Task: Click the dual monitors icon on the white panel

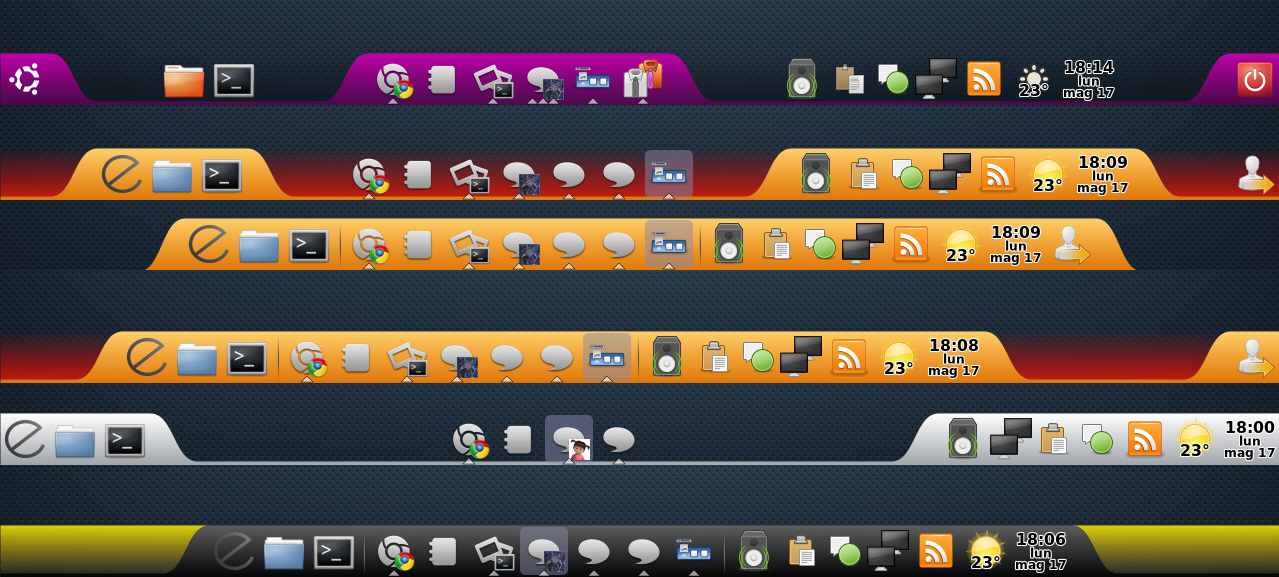Action: (1010, 437)
